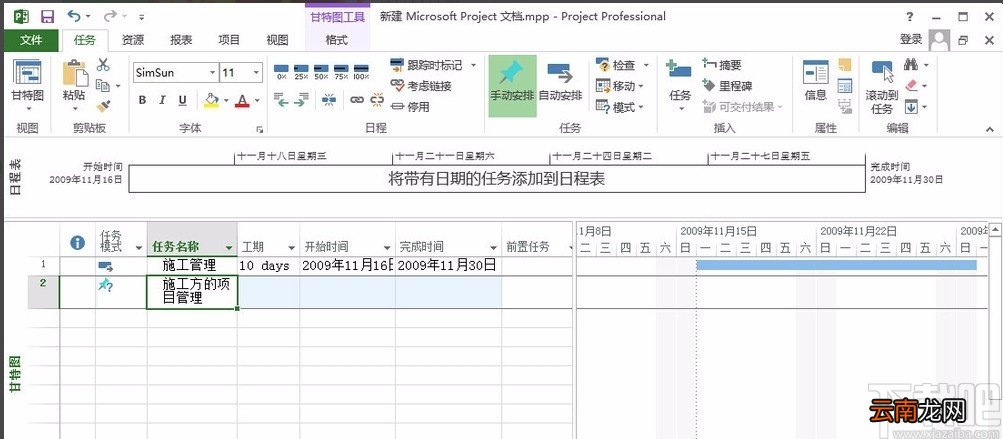
Task: Mark task 100% complete
Action: (361, 71)
